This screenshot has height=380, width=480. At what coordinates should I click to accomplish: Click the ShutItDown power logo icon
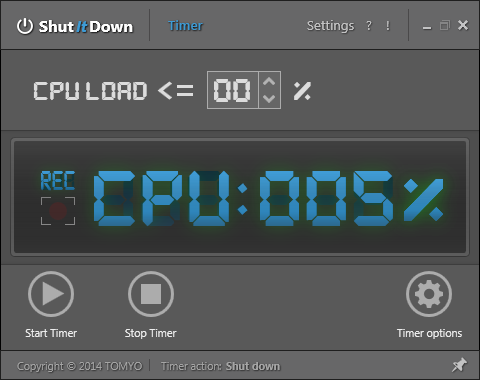(x=25, y=26)
